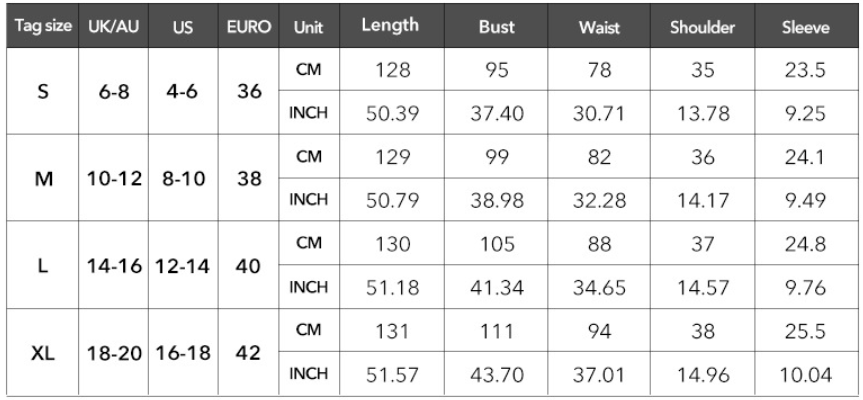Viewport: 863px width, 400px height.
Task: Click the Length column header
Action: coord(392,26)
